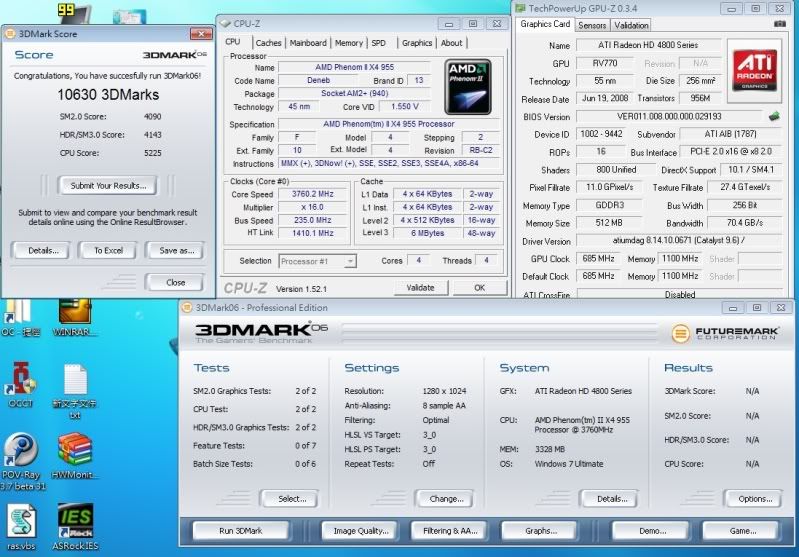Select the Graphics Card tab in GPU-Z
This screenshot has width=799, height=557.
point(545,24)
